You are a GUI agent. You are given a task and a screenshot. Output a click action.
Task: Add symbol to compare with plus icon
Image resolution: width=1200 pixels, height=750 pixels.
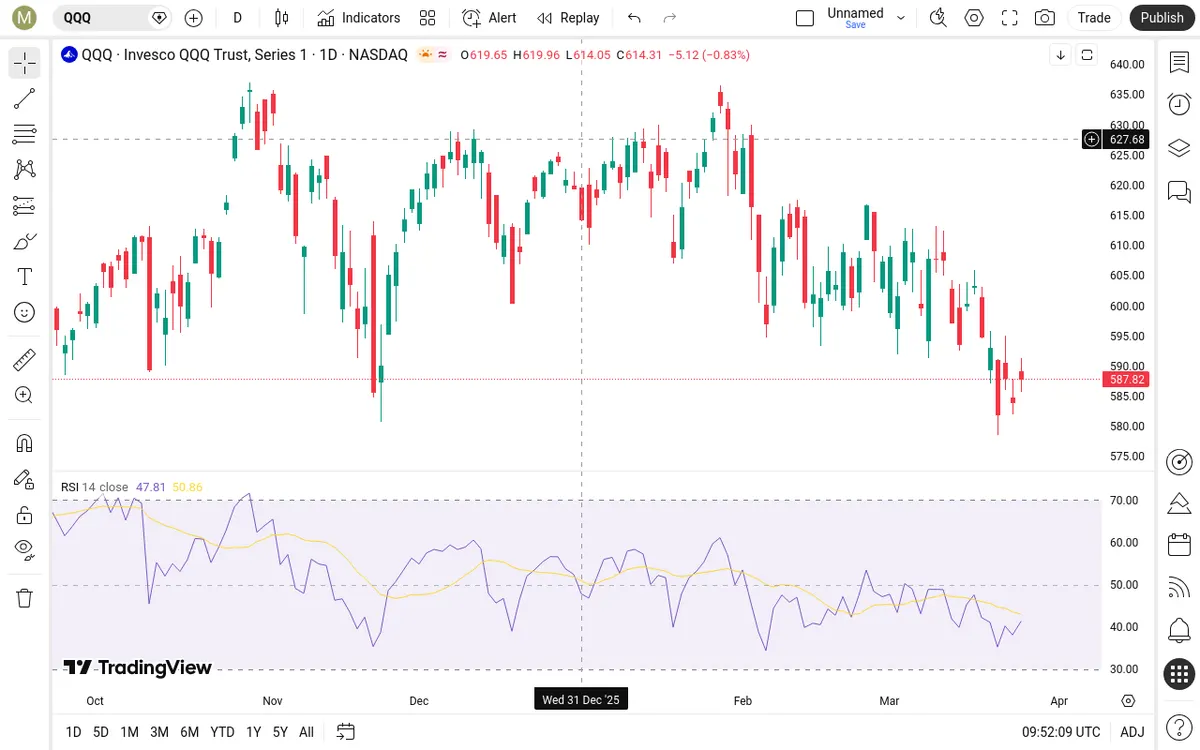pos(194,18)
